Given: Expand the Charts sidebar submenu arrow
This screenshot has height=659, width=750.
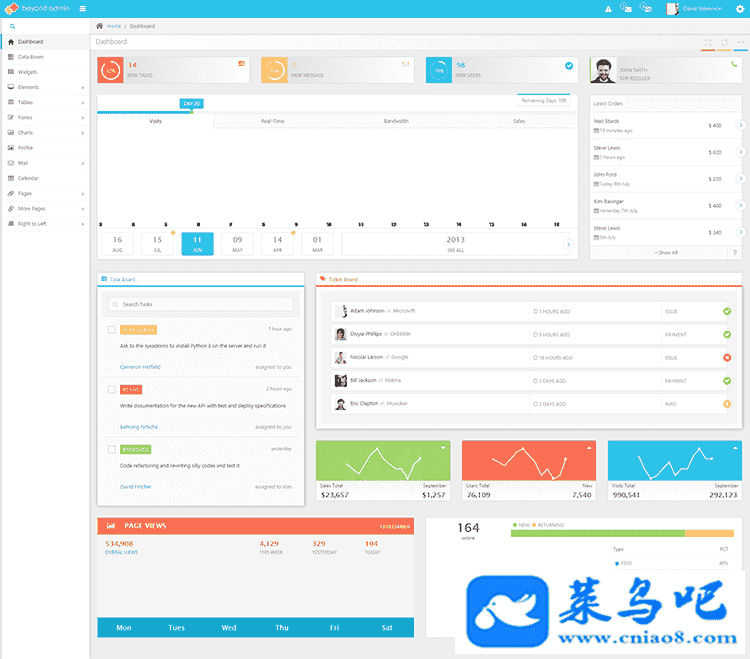Looking at the screenshot, I should tap(83, 133).
